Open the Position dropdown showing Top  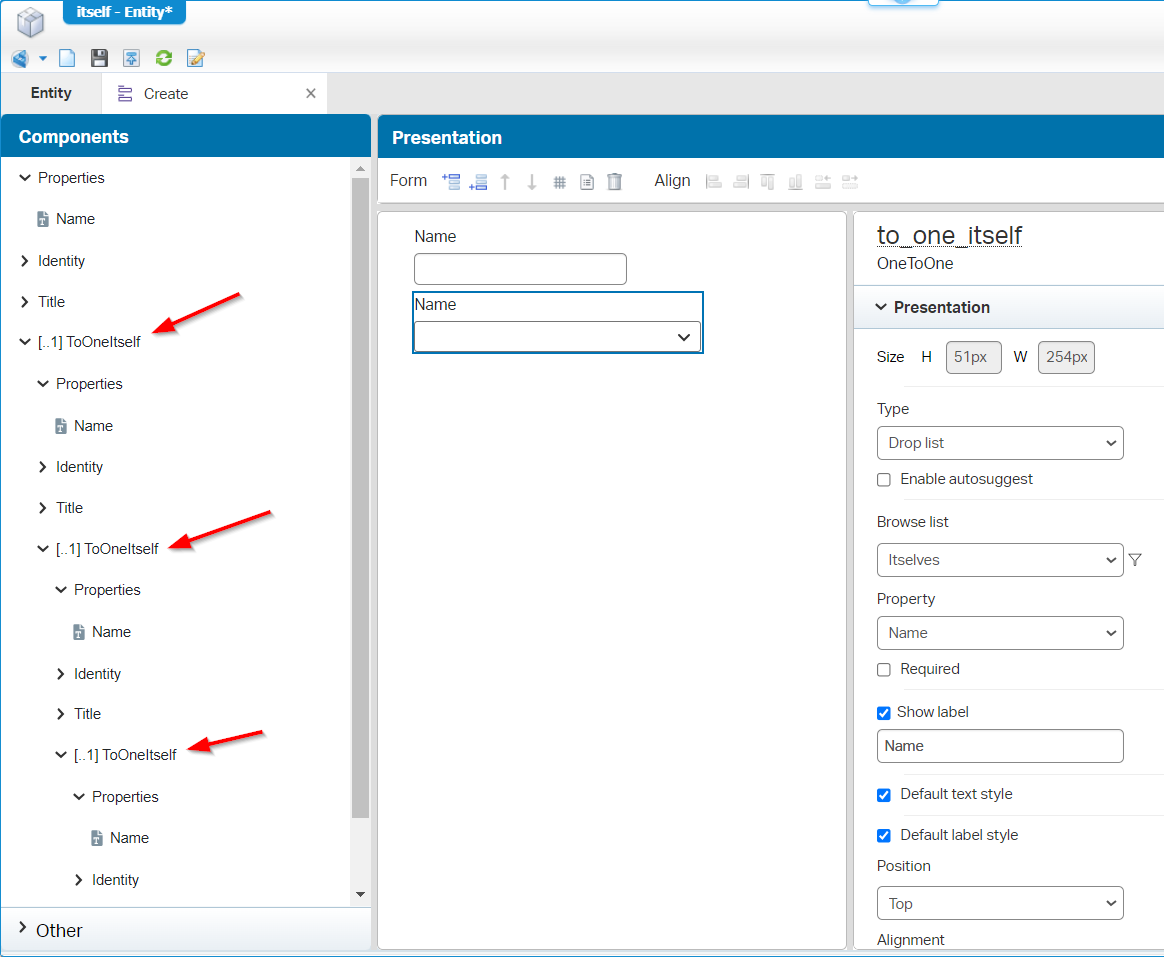point(999,903)
